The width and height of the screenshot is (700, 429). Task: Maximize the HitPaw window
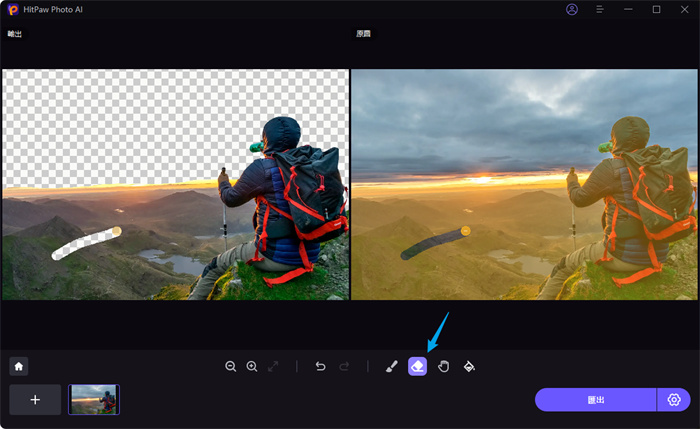(657, 9)
